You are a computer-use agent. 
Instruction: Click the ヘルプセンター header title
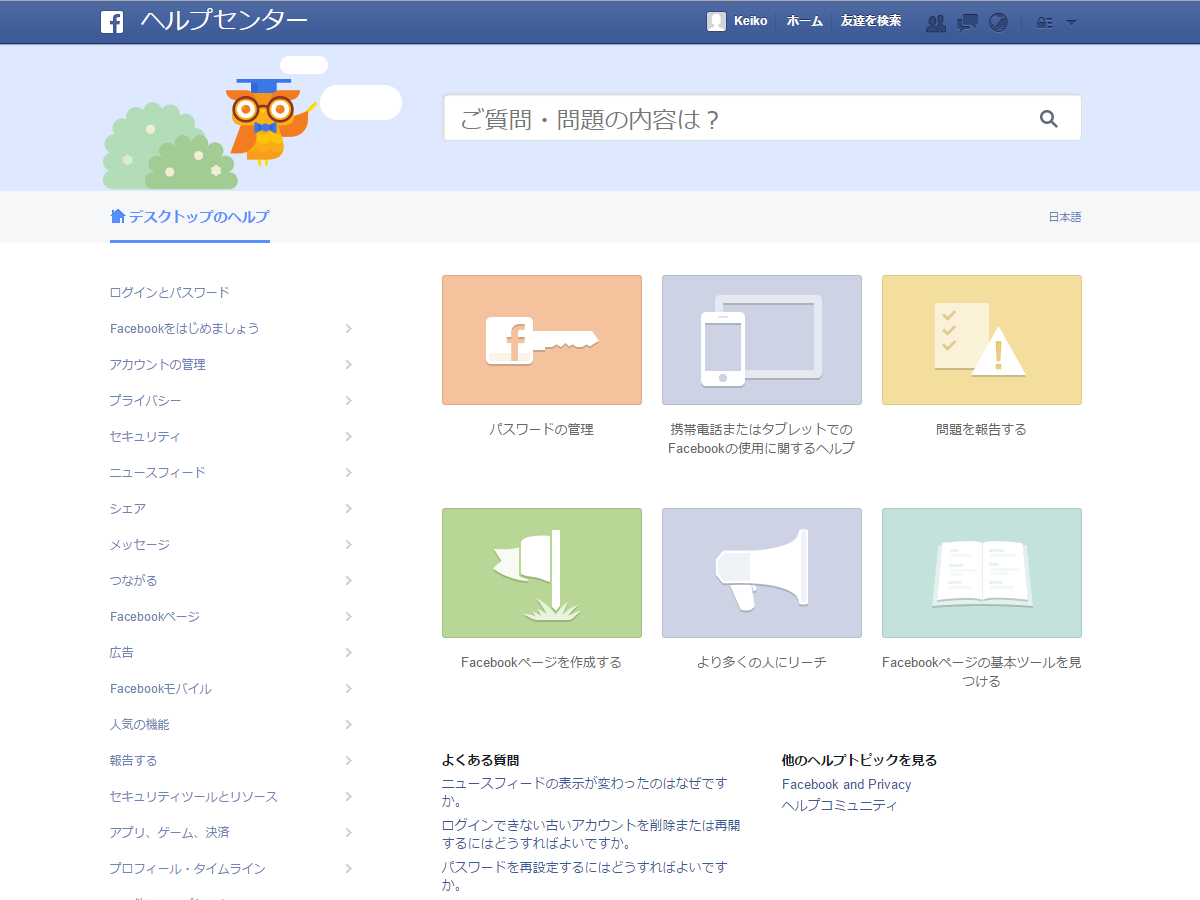[x=224, y=21]
